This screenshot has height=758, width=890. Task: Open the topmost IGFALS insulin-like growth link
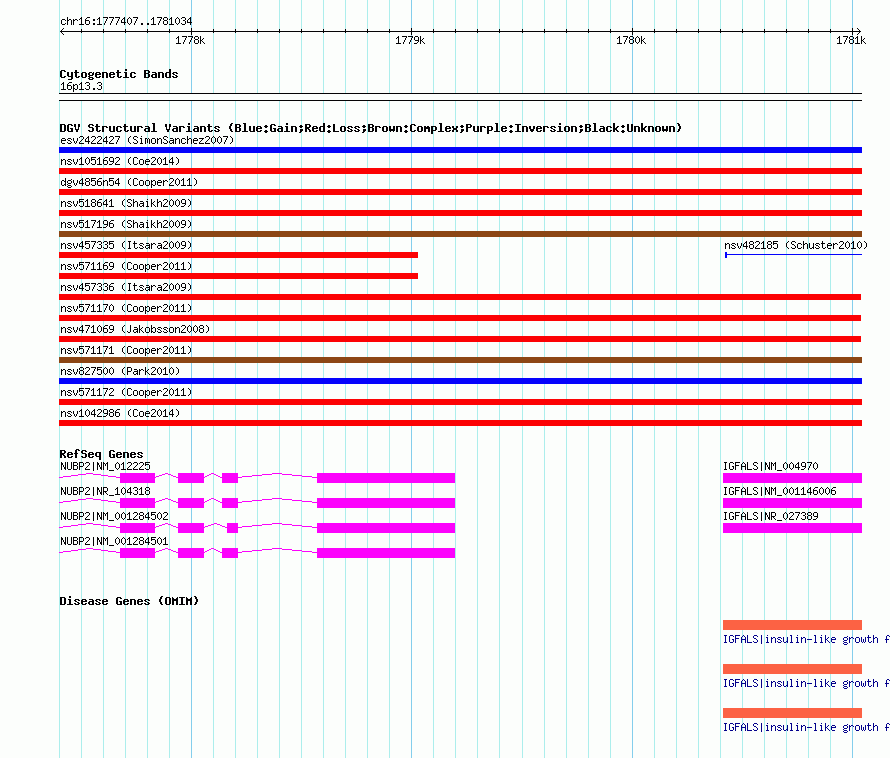point(806,639)
